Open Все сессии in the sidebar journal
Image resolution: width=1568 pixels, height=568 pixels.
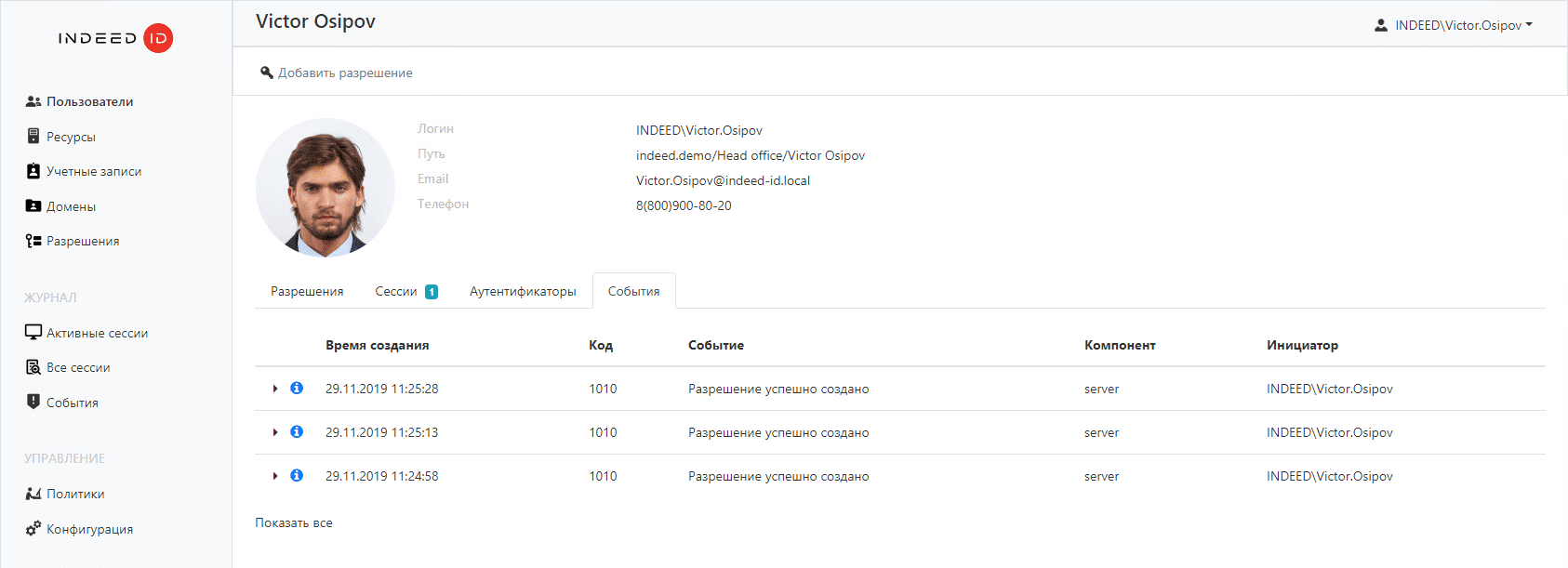click(78, 367)
